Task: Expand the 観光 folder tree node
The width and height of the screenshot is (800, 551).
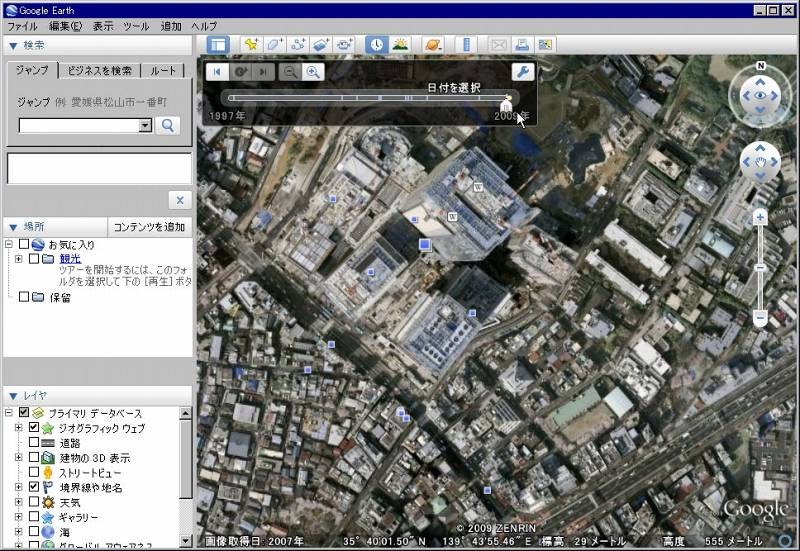Action: (19, 259)
